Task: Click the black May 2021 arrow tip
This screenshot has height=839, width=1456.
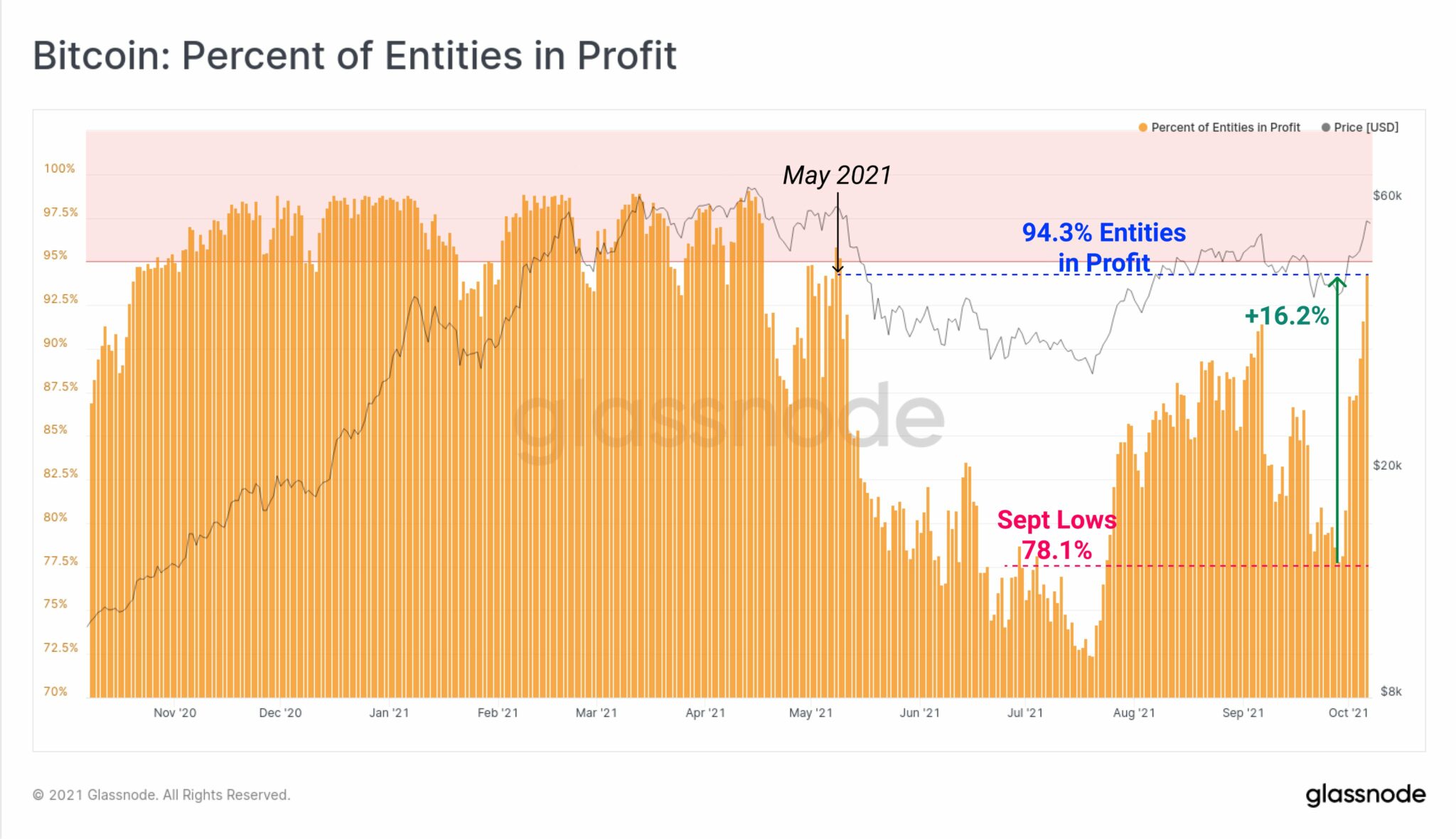Action: (x=838, y=268)
